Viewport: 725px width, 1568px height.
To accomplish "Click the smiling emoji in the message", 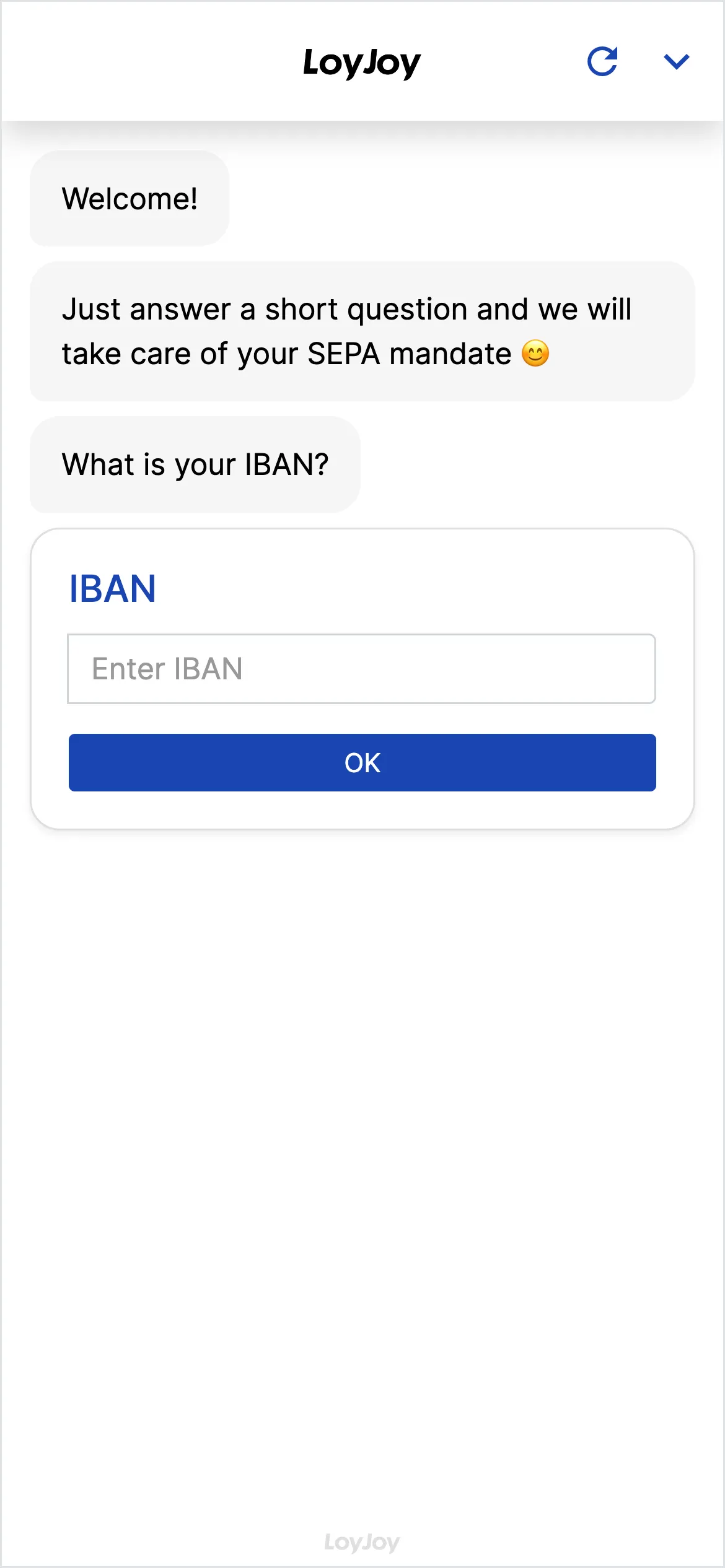I will tap(535, 354).
